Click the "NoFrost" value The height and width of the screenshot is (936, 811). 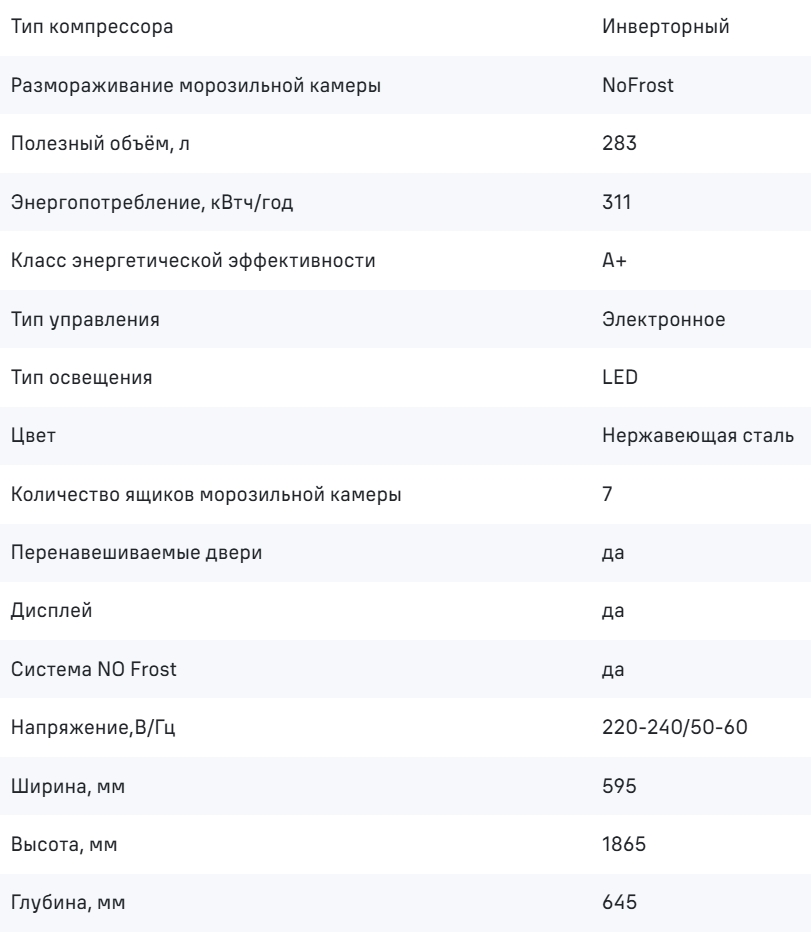pos(638,85)
